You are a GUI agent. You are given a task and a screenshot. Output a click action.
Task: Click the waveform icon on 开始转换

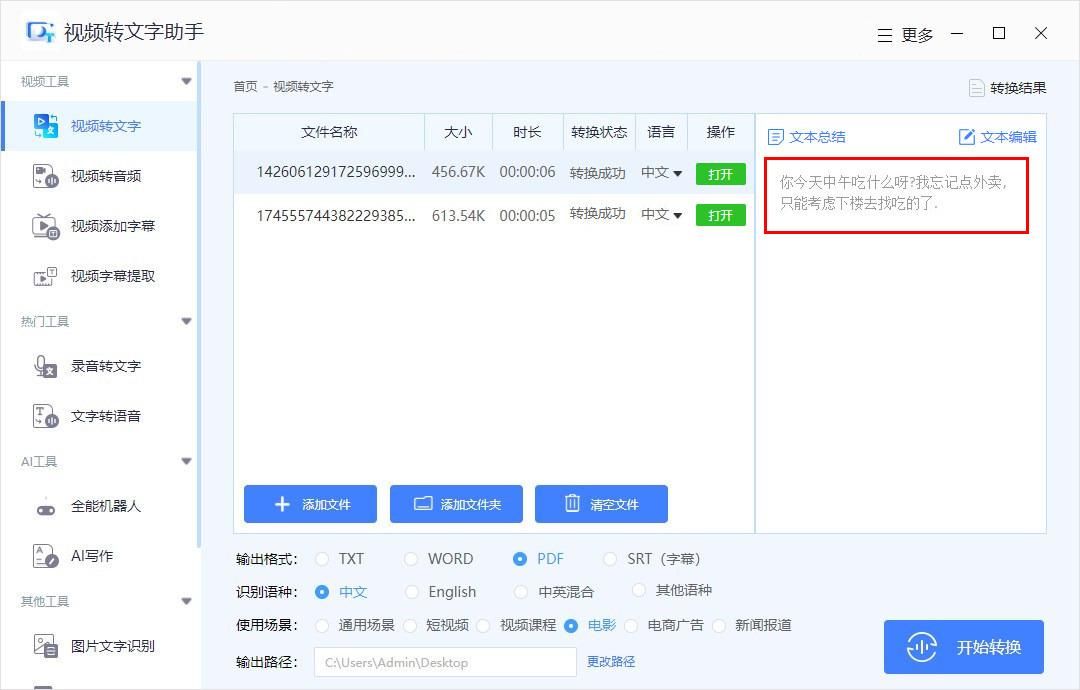922,647
